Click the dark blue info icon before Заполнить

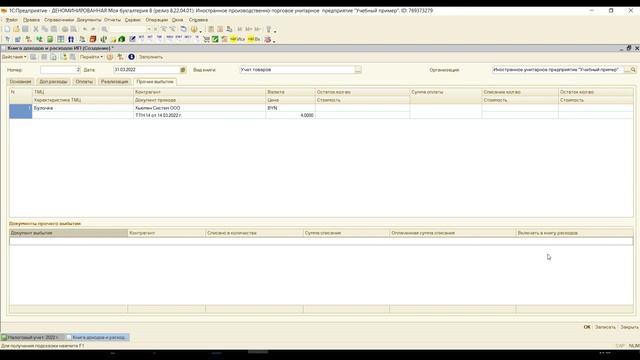pyautogui.click(x=131, y=57)
